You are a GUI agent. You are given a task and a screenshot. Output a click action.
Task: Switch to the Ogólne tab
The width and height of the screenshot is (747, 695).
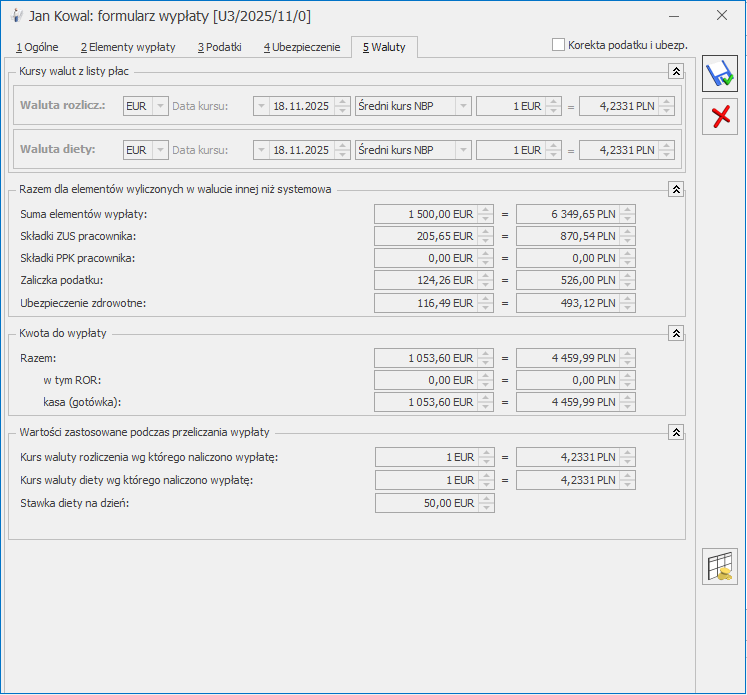tap(37, 47)
